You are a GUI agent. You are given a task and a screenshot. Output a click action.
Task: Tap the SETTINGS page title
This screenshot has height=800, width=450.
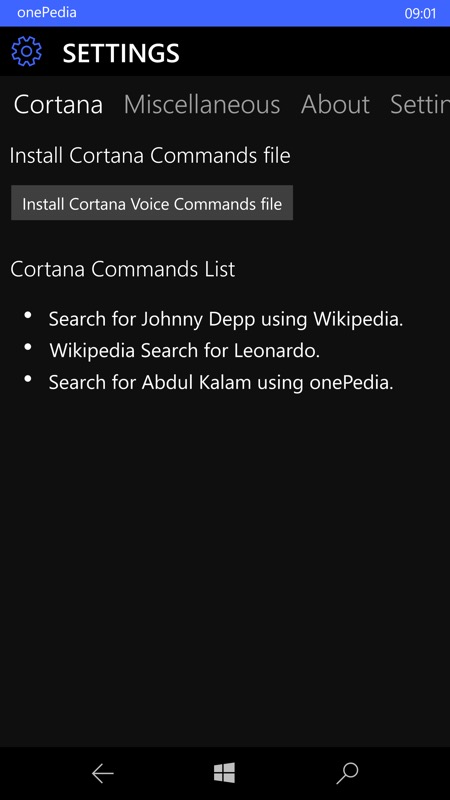(121, 53)
